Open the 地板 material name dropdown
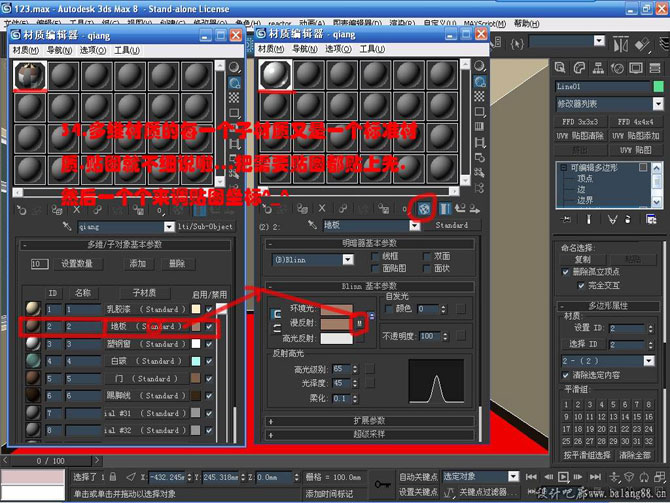670x503 pixels. (x=414, y=225)
